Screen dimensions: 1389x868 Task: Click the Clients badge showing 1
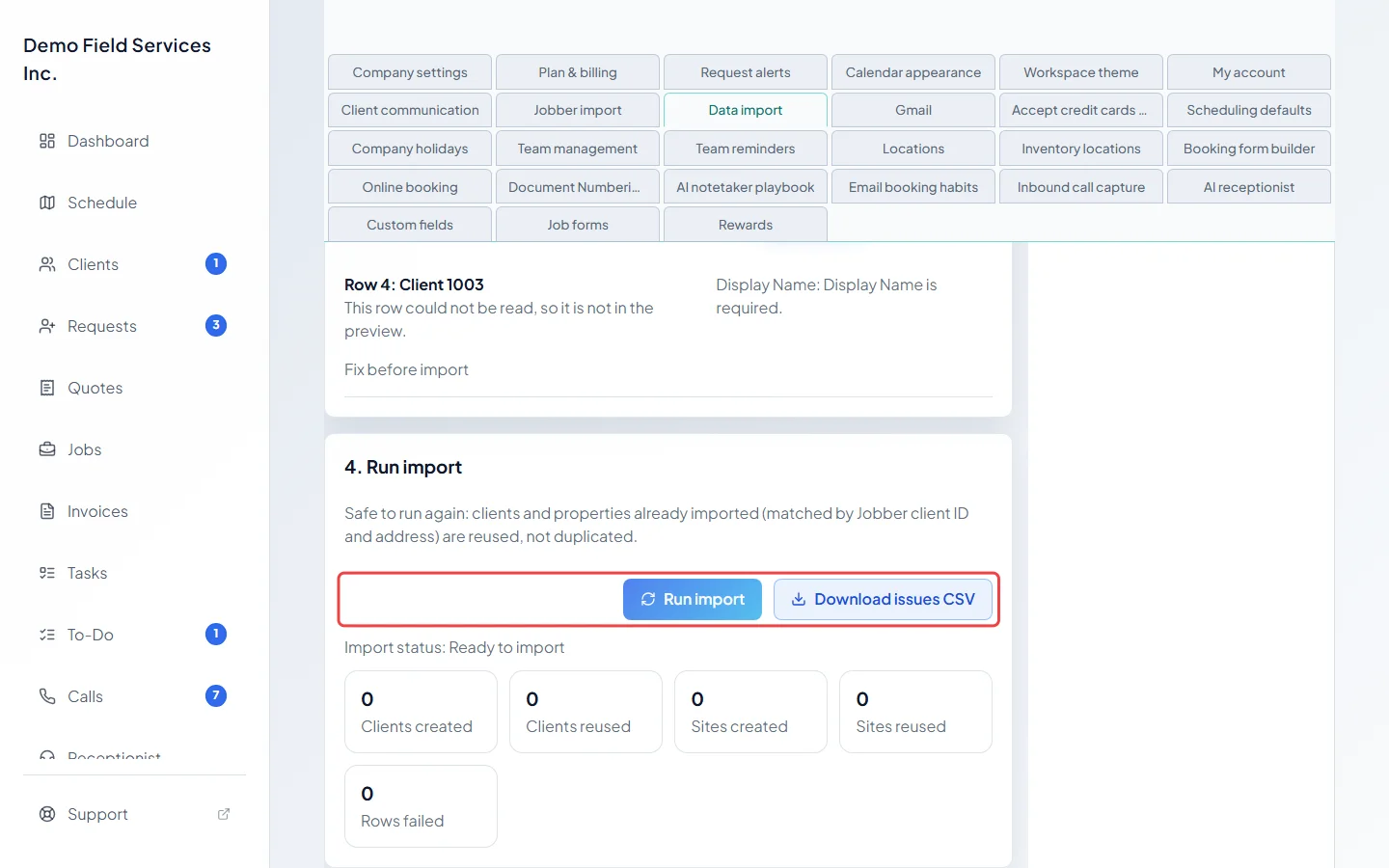pyautogui.click(x=216, y=263)
